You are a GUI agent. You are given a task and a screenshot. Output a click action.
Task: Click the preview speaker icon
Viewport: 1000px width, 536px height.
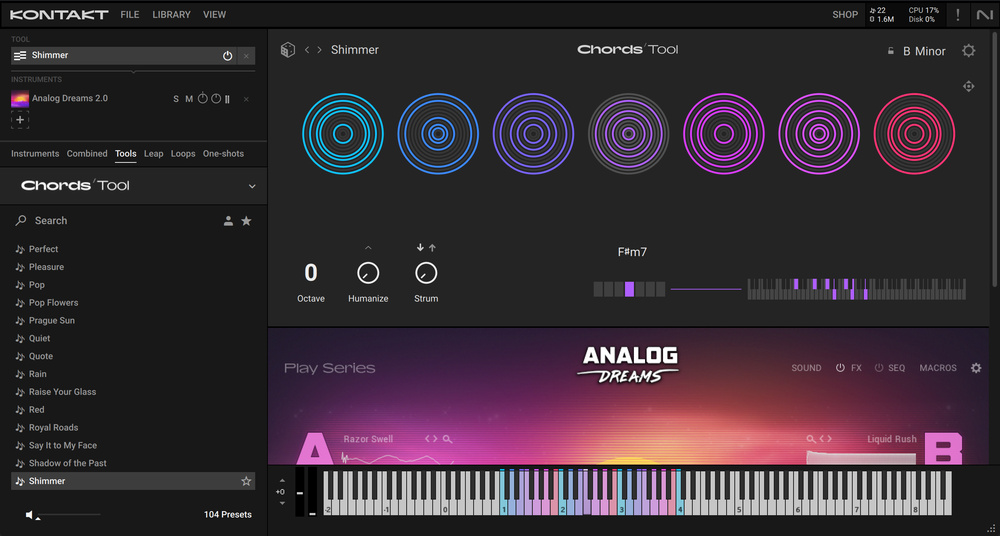pos(29,514)
